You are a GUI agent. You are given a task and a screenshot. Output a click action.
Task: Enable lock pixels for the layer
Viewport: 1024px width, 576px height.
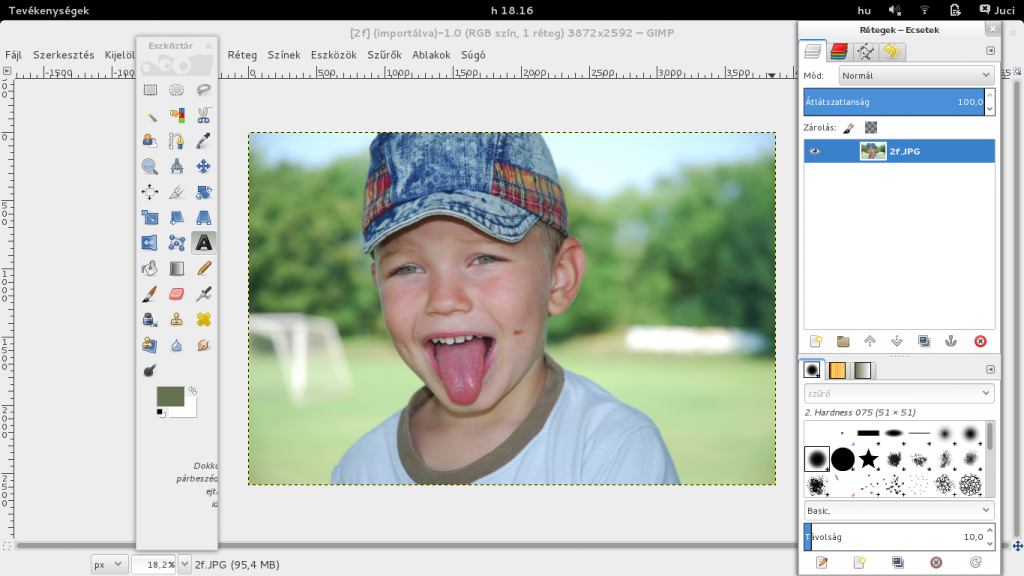click(x=849, y=128)
